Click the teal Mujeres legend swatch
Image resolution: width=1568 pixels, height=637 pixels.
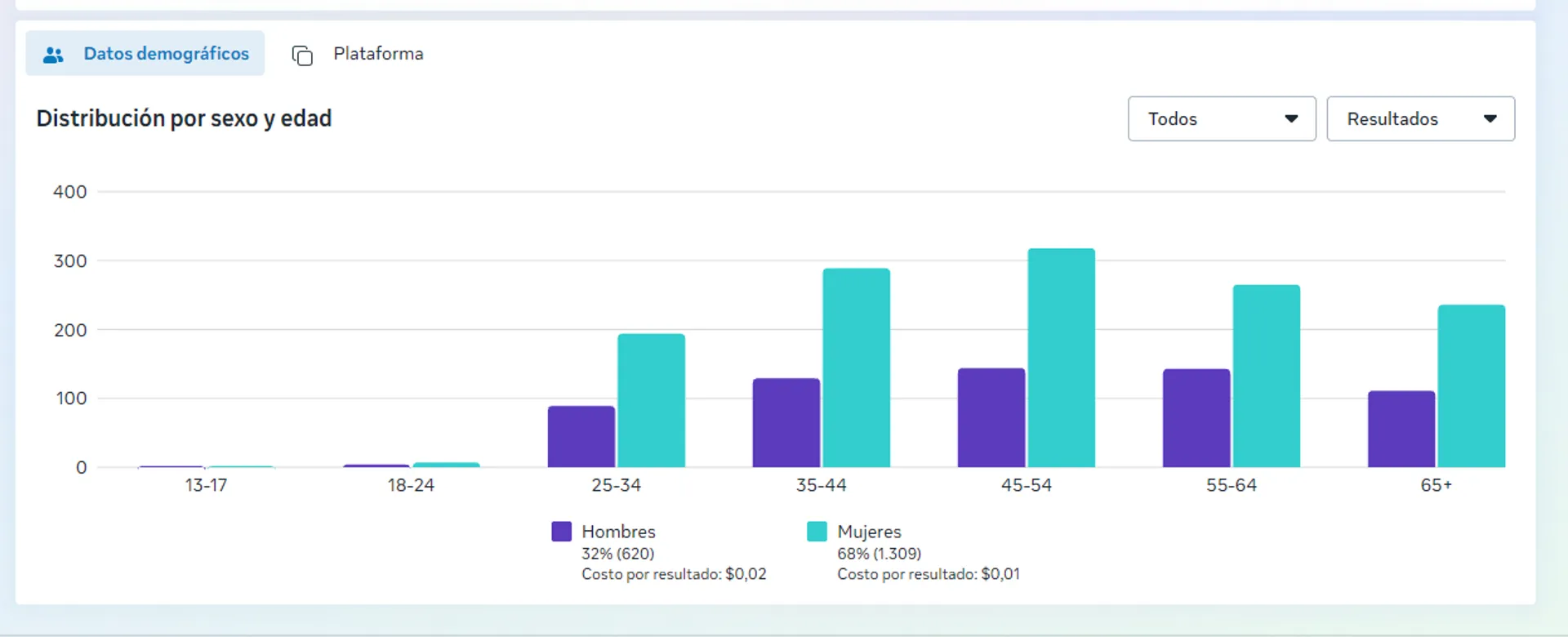point(817,532)
